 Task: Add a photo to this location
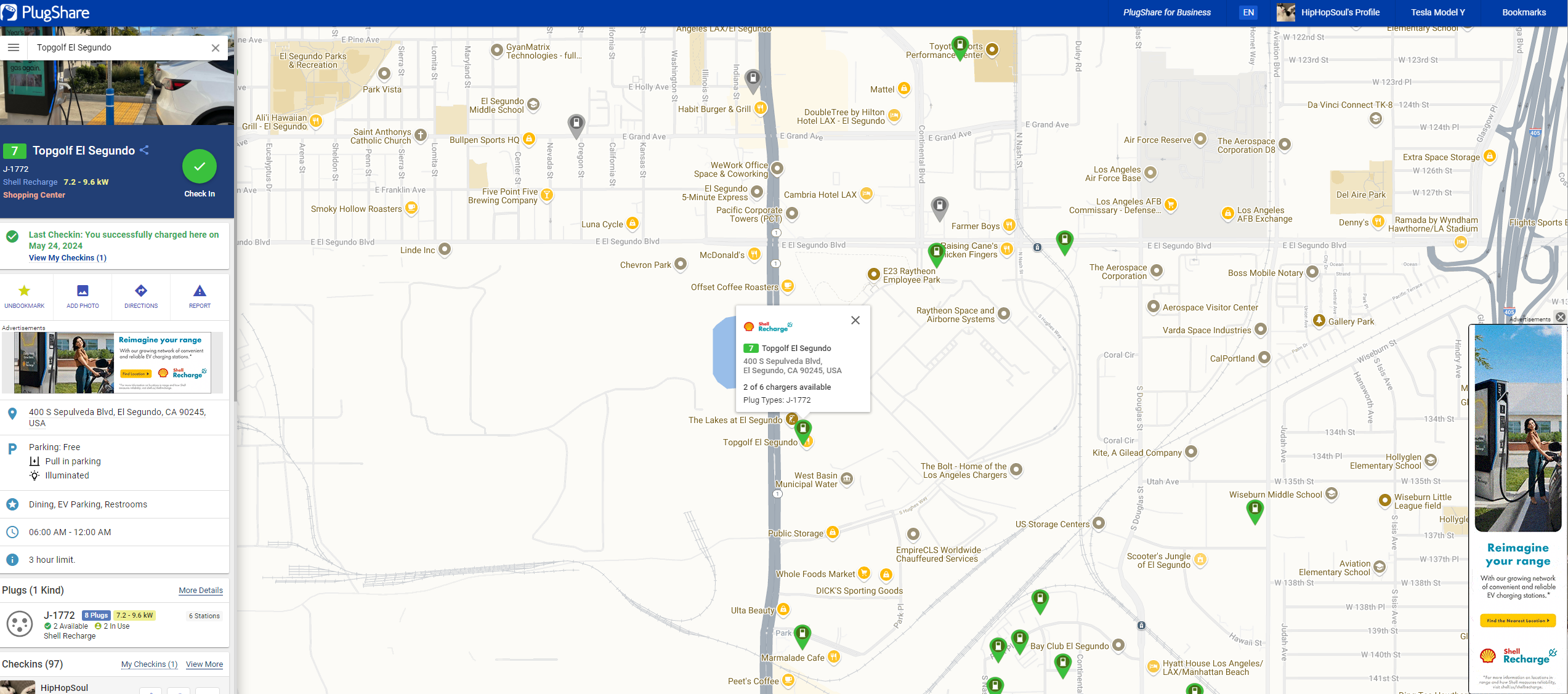[x=83, y=296]
